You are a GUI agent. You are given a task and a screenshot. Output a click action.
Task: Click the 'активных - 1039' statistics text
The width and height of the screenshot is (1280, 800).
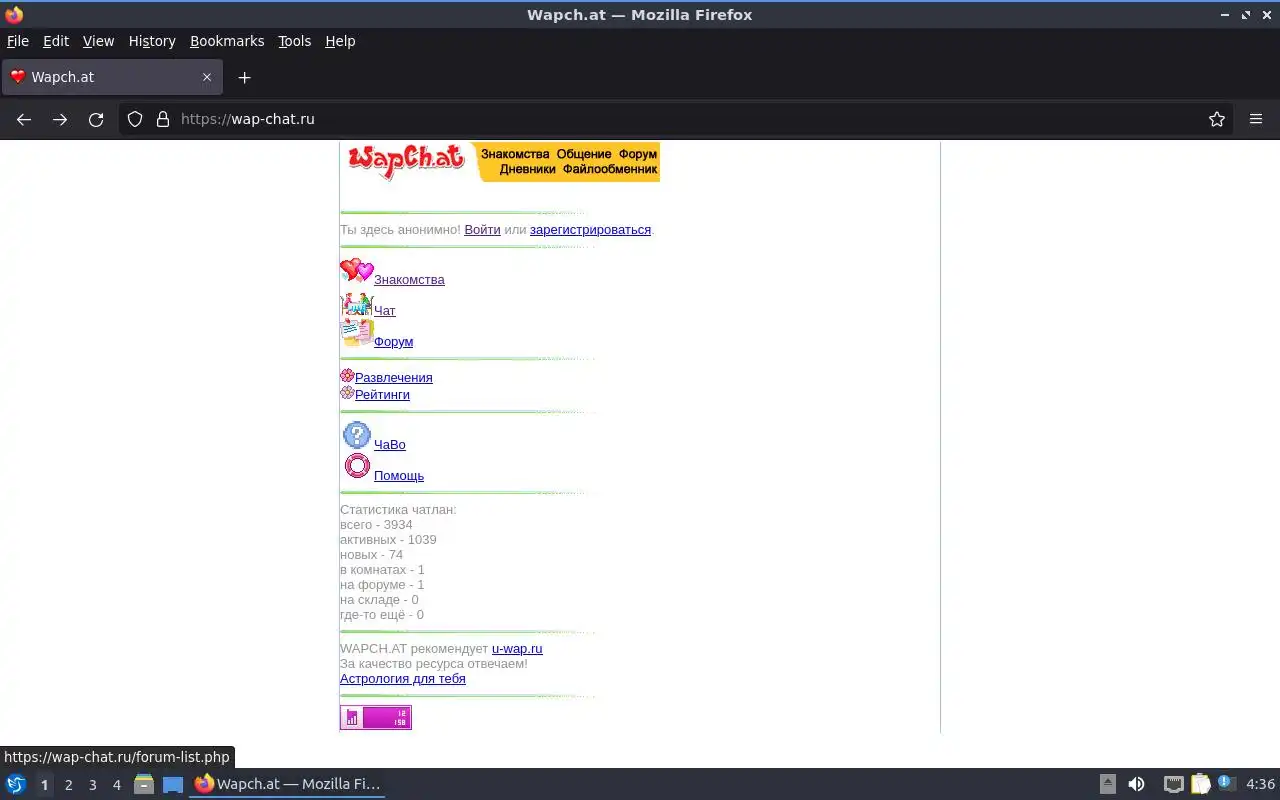[x=388, y=539]
